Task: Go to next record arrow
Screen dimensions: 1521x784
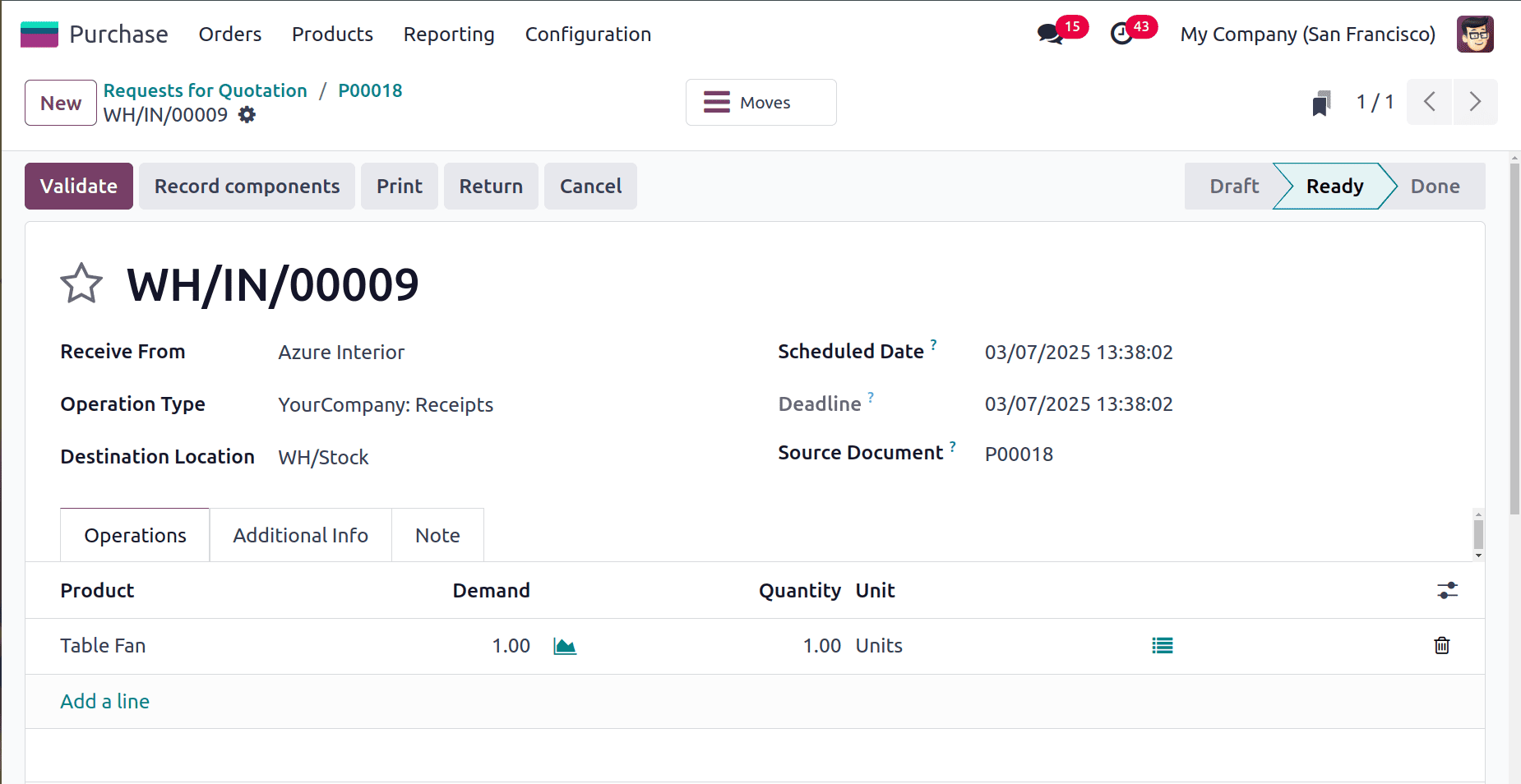Action: [1475, 102]
